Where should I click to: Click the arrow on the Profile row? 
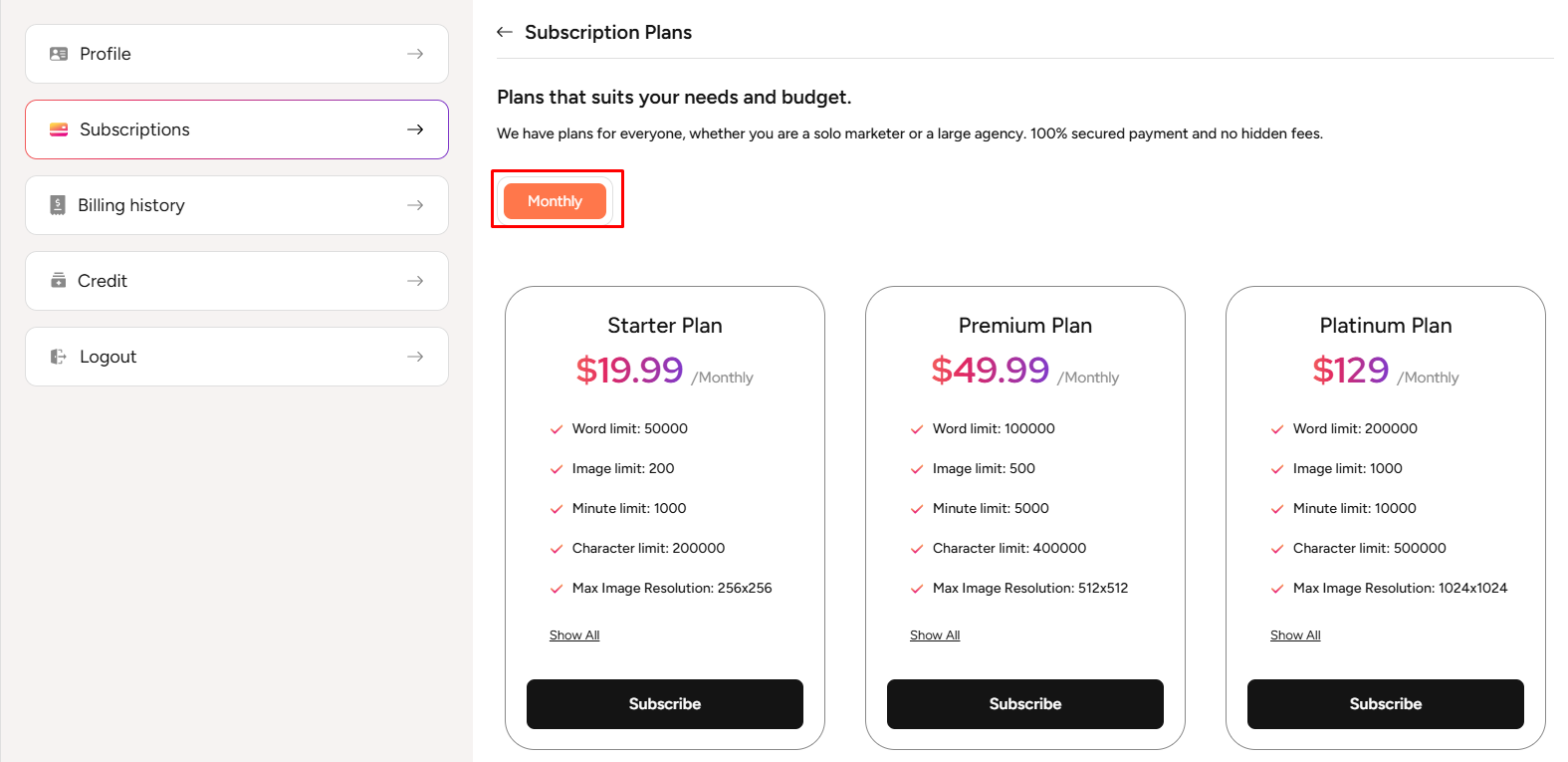point(415,54)
